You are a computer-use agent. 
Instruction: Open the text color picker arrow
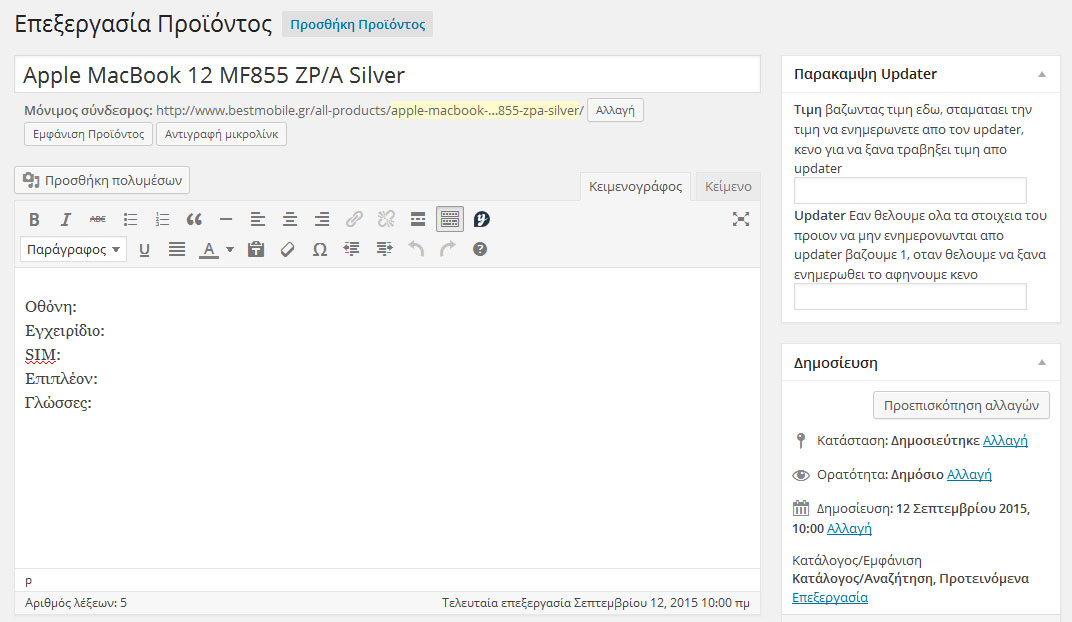(230, 249)
